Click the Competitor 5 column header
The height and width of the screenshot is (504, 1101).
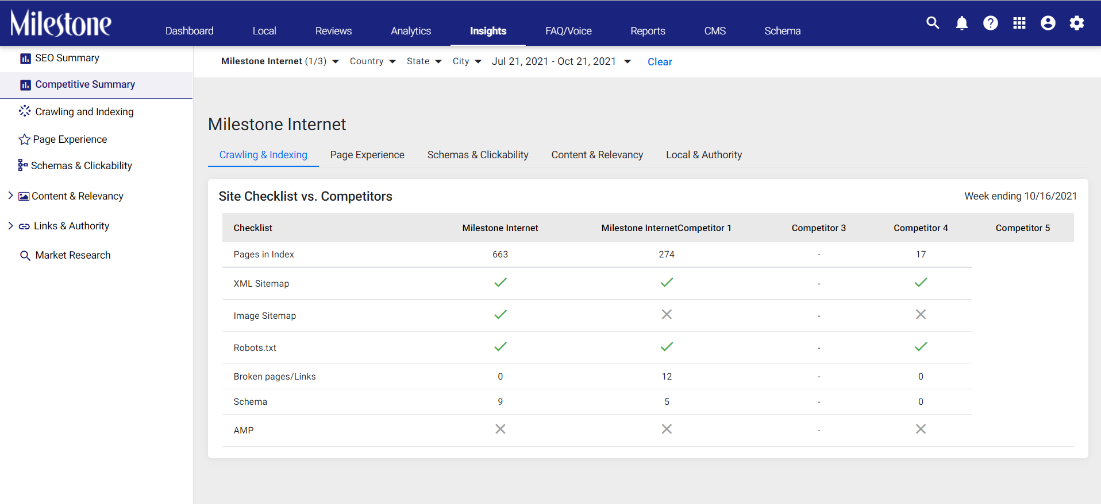coord(1022,228)
